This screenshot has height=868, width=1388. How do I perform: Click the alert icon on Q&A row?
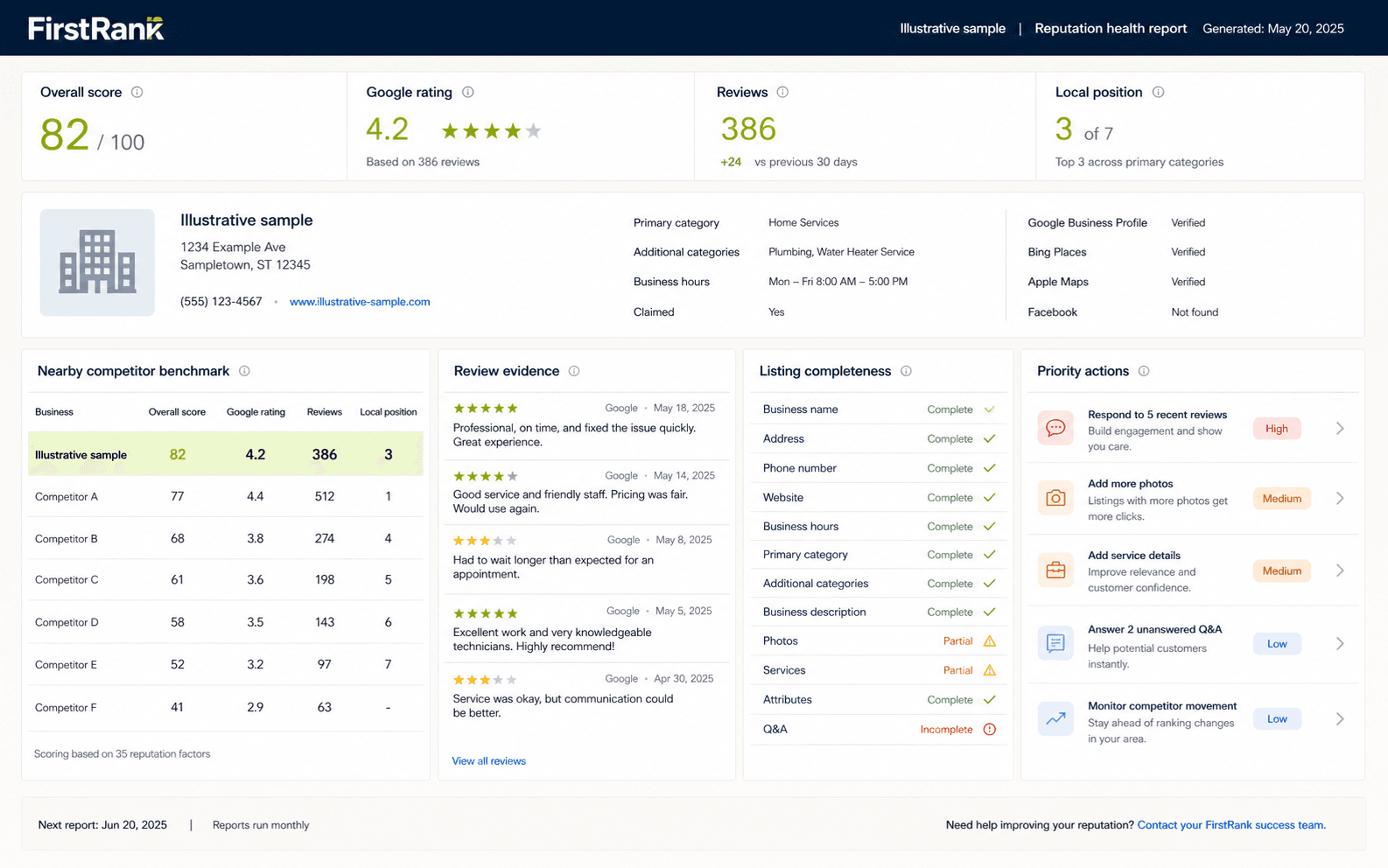[990, 729]
